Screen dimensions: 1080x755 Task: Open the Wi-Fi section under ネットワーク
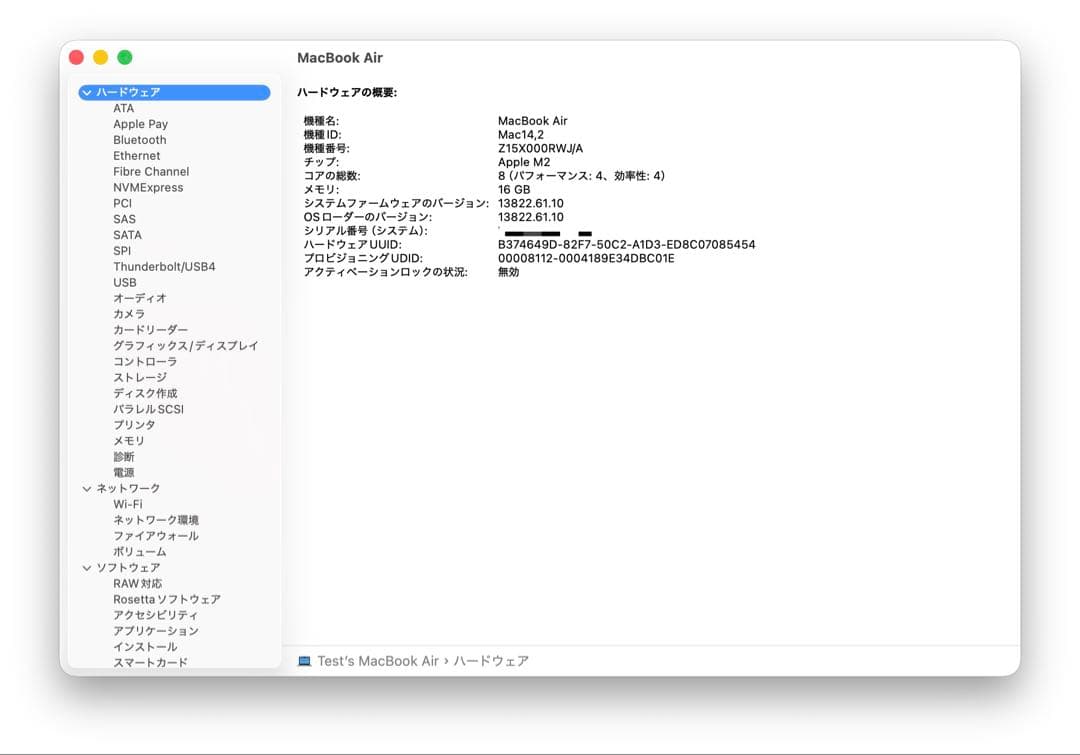point(128,503)
